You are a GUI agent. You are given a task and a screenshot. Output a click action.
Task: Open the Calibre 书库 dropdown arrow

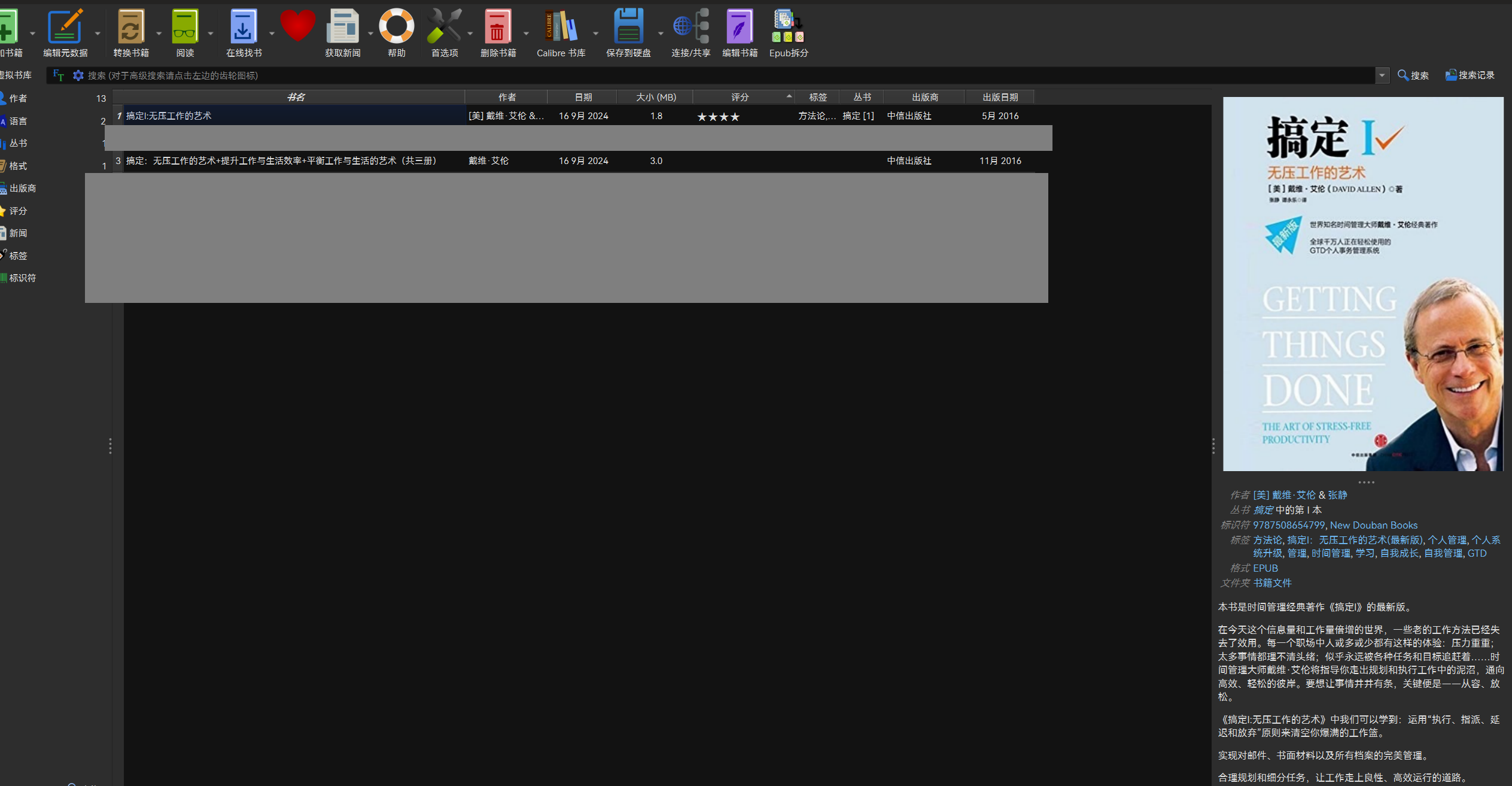coord(595,34)
